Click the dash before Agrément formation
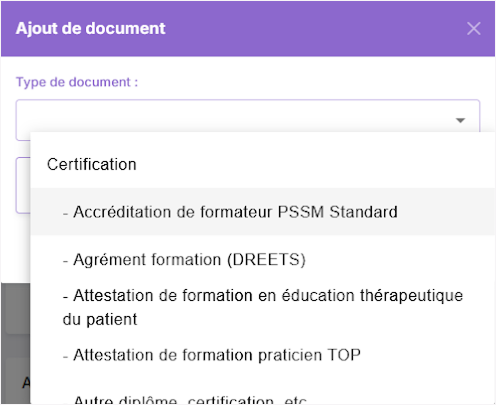This screenshot has height=405, width=496. click(x=65, y=260)
